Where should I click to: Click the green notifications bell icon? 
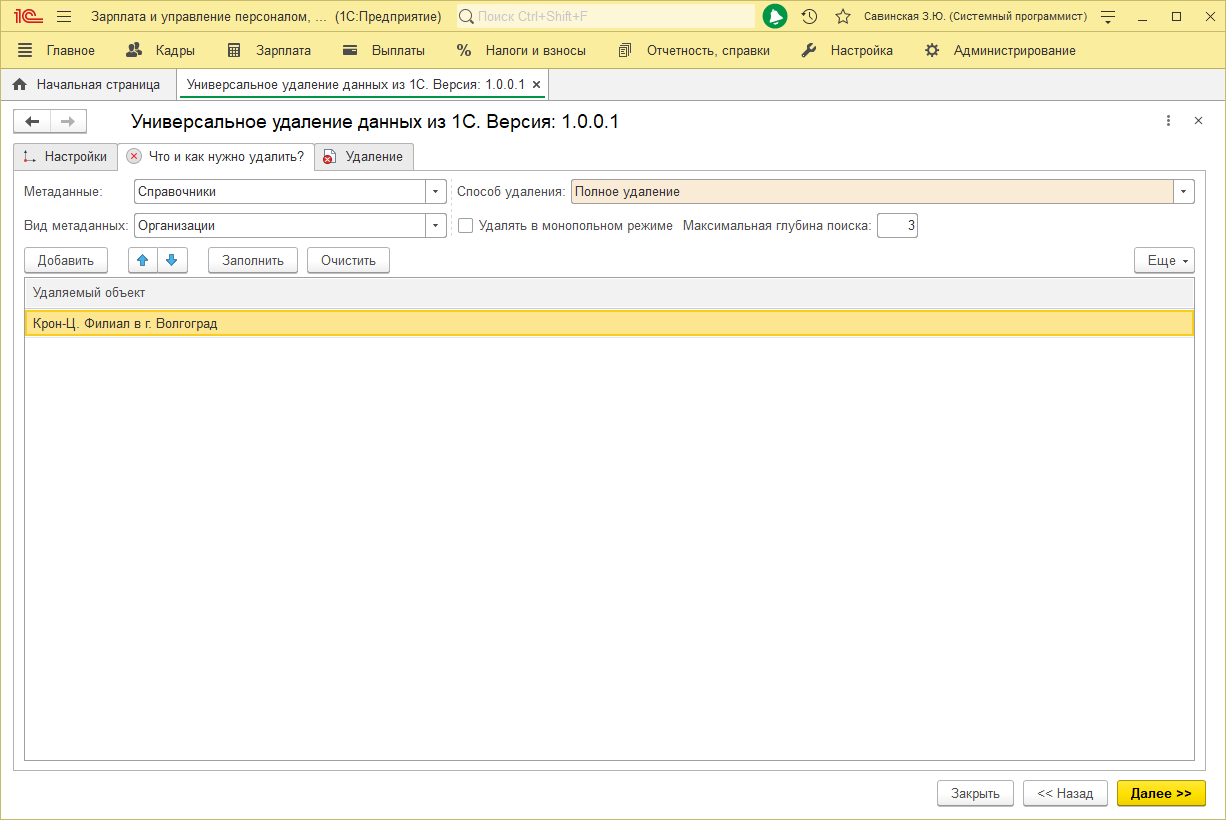pyautogui.click(x=774, y=17)
